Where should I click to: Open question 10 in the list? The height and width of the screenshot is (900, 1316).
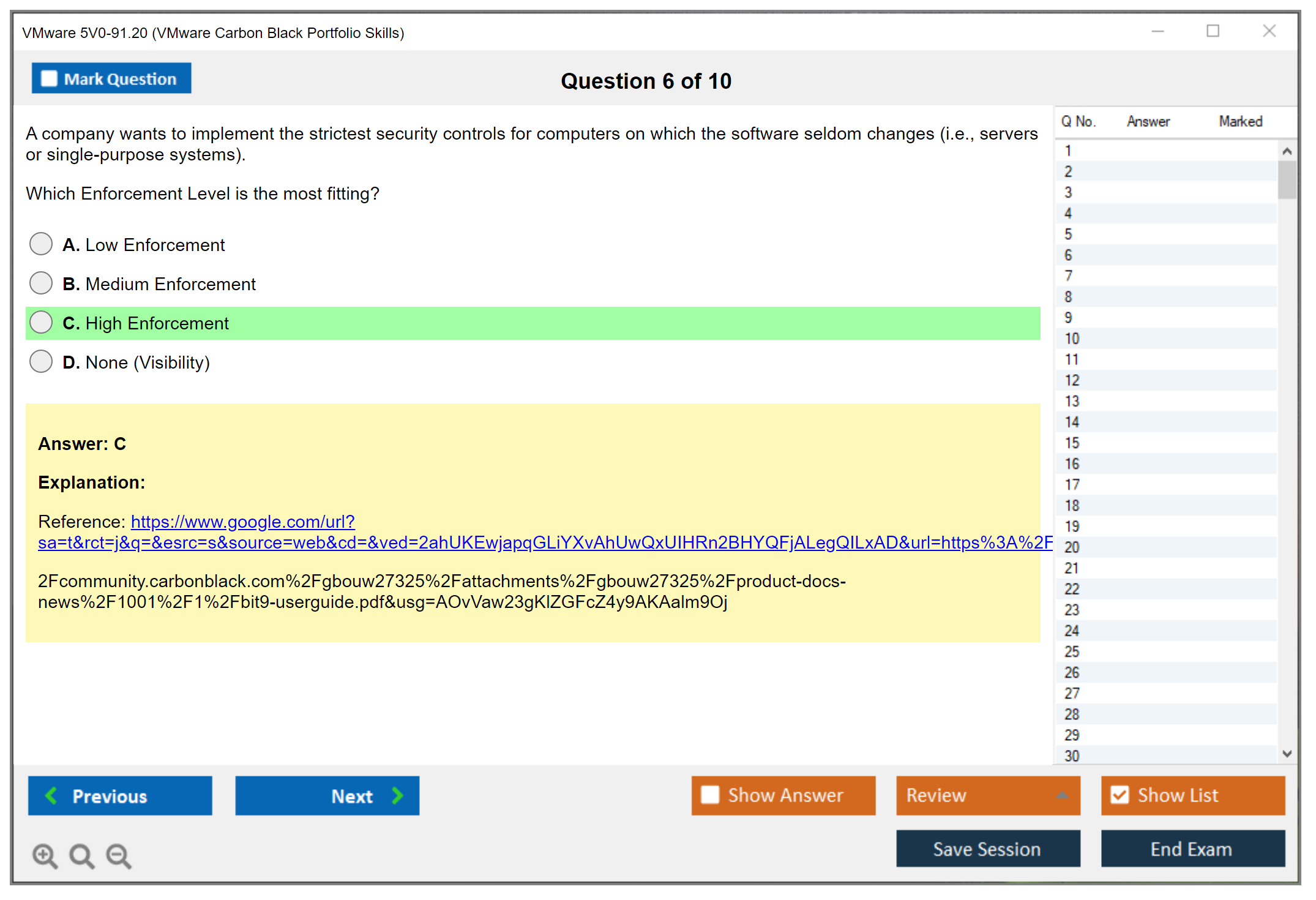pyautogui.click(x=1072, y=339)
